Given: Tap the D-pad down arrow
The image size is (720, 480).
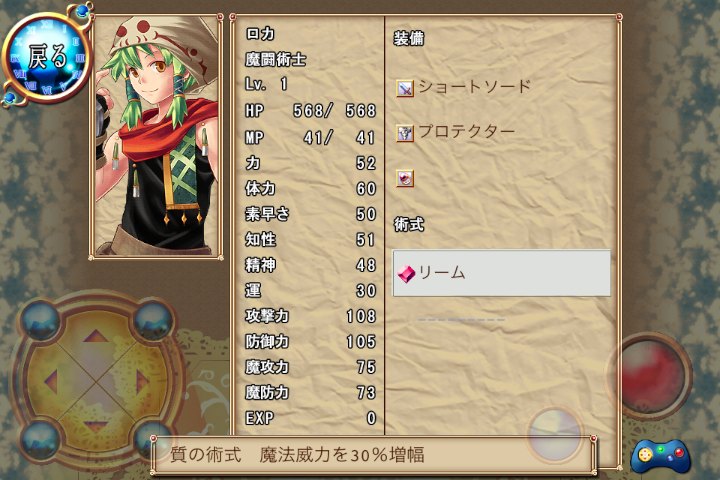Looking at the screenshot, I should pyautogui.click(x=96, y=427).
